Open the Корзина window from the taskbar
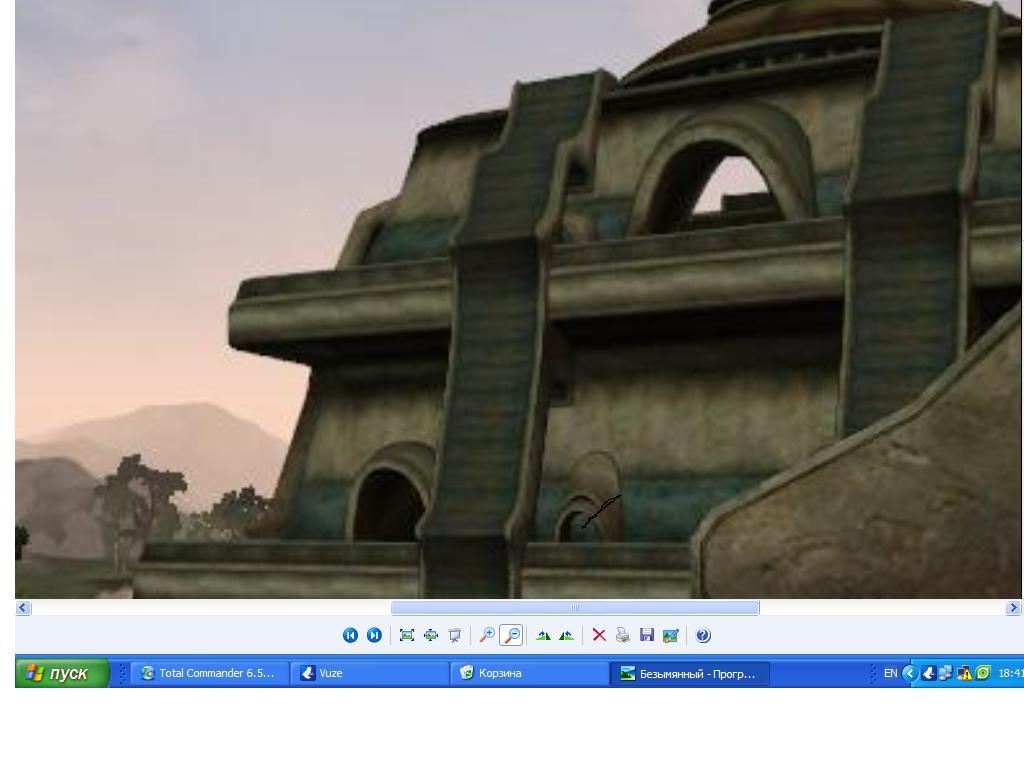Image resolution: width=1024 pixels, height=768 pixels. [530, 673]
